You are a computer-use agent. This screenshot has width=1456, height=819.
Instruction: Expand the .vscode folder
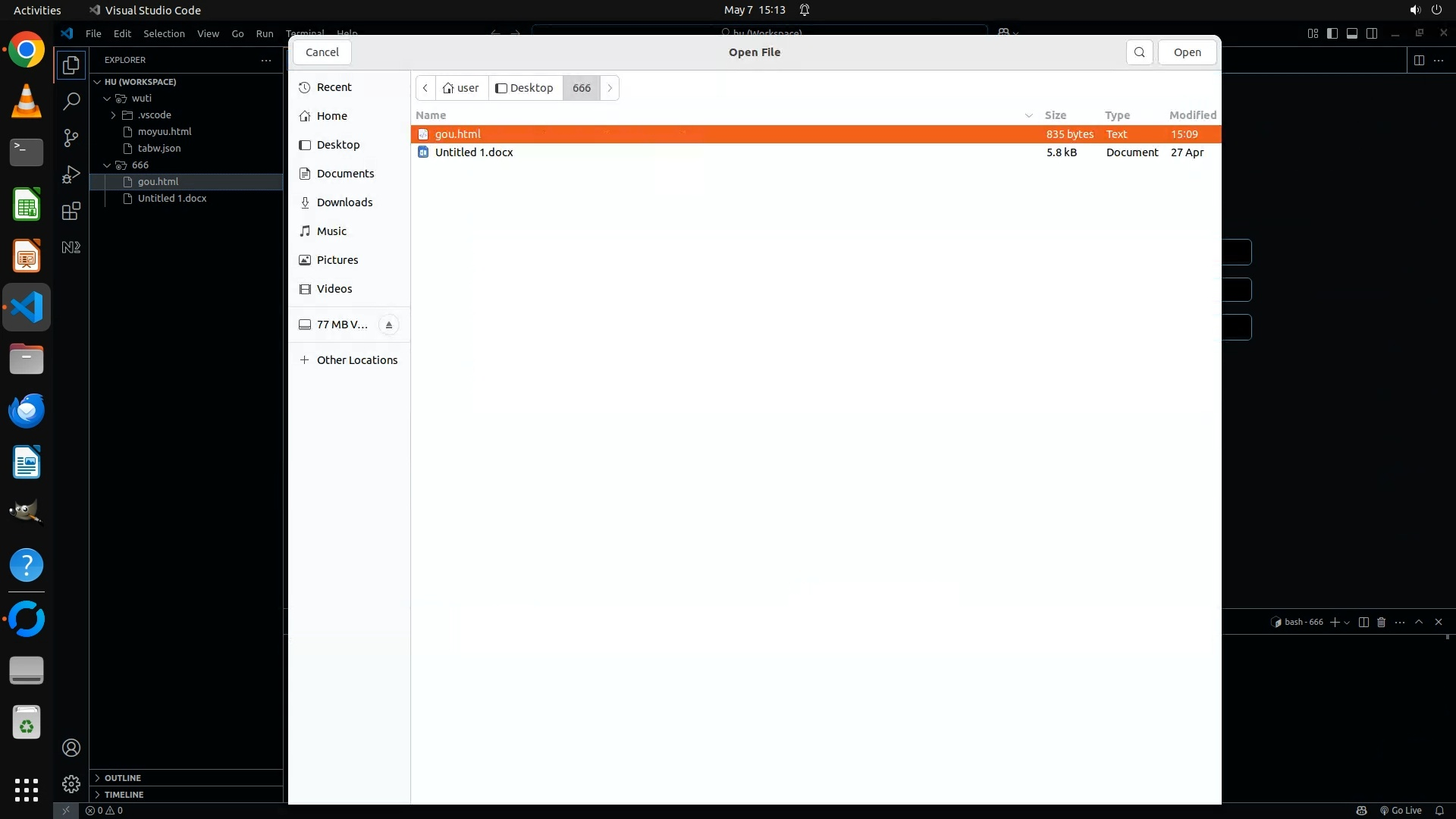click(x=114, y=115)
